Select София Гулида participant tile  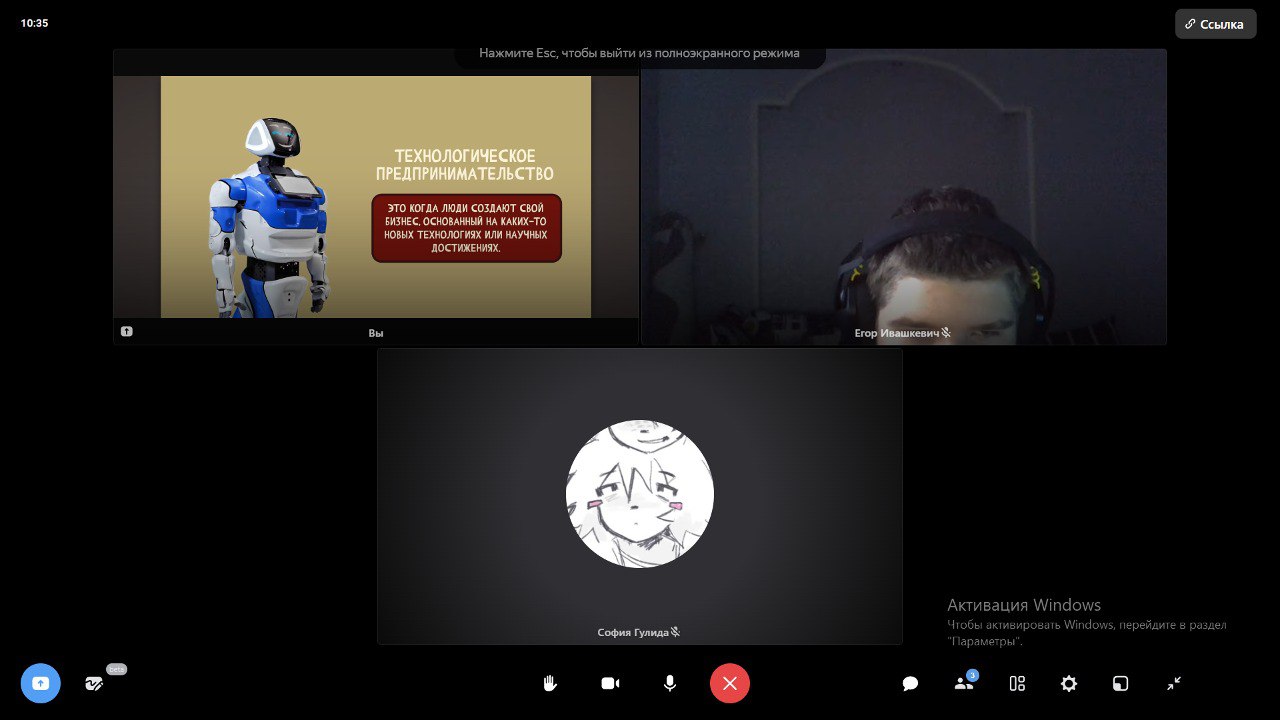coord(640,496)
